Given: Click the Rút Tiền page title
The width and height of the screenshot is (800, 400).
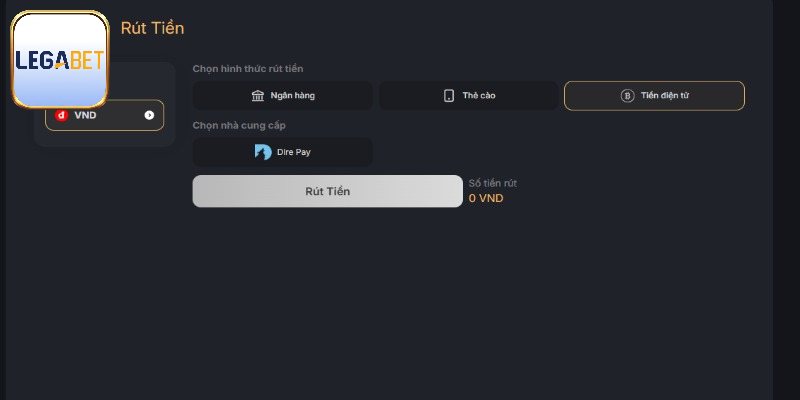Looking at the screenshot, I should [152, 28].
